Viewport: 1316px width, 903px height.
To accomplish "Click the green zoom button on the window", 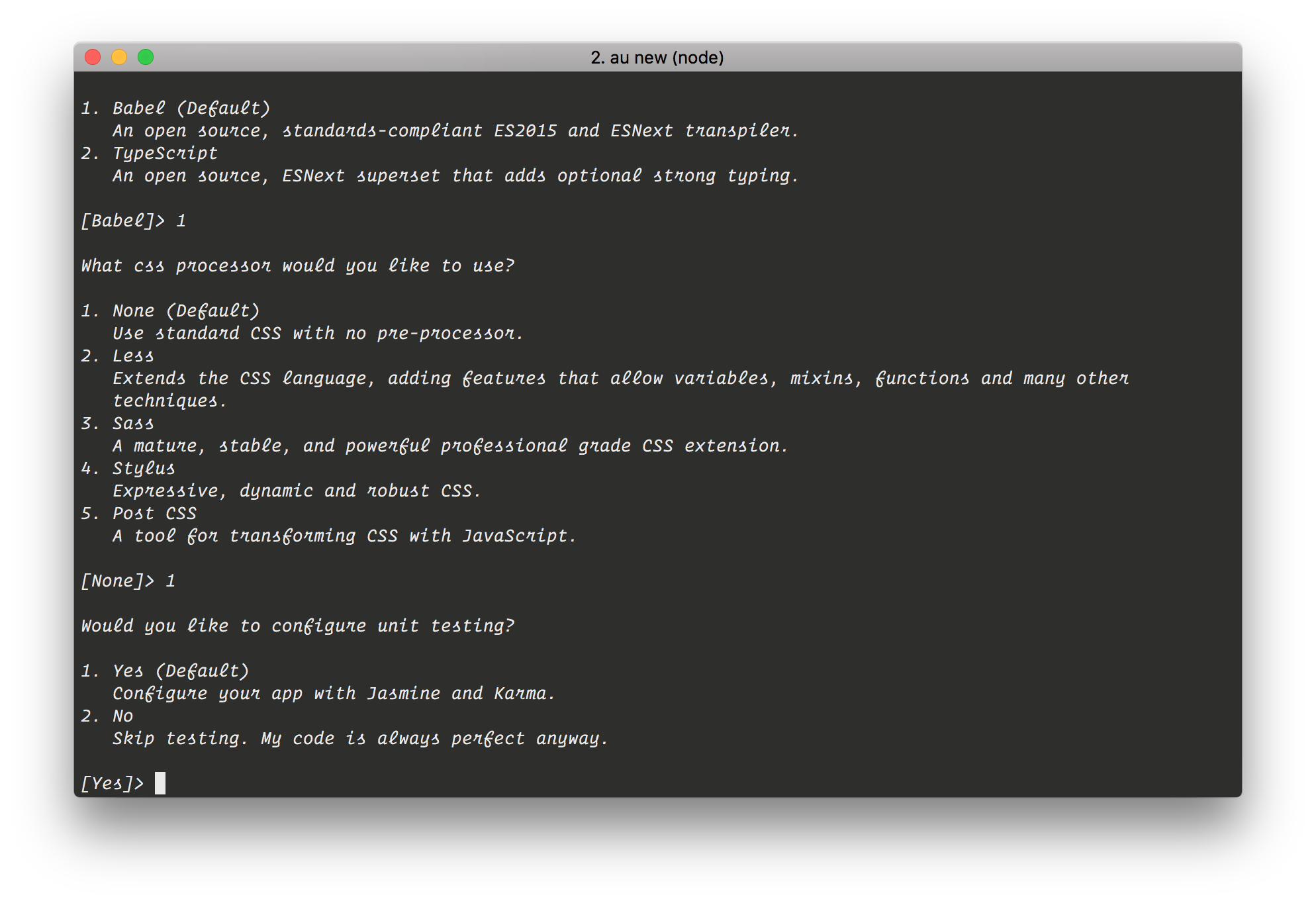I will click(x=145, y=58).
